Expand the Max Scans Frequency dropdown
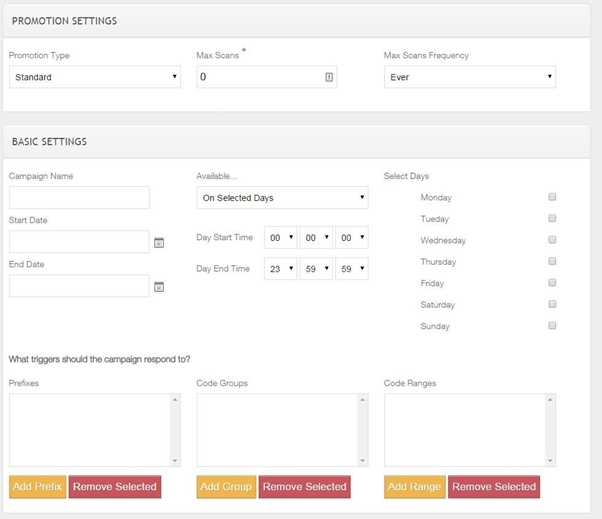602x519 pixels. coord(469,77)
